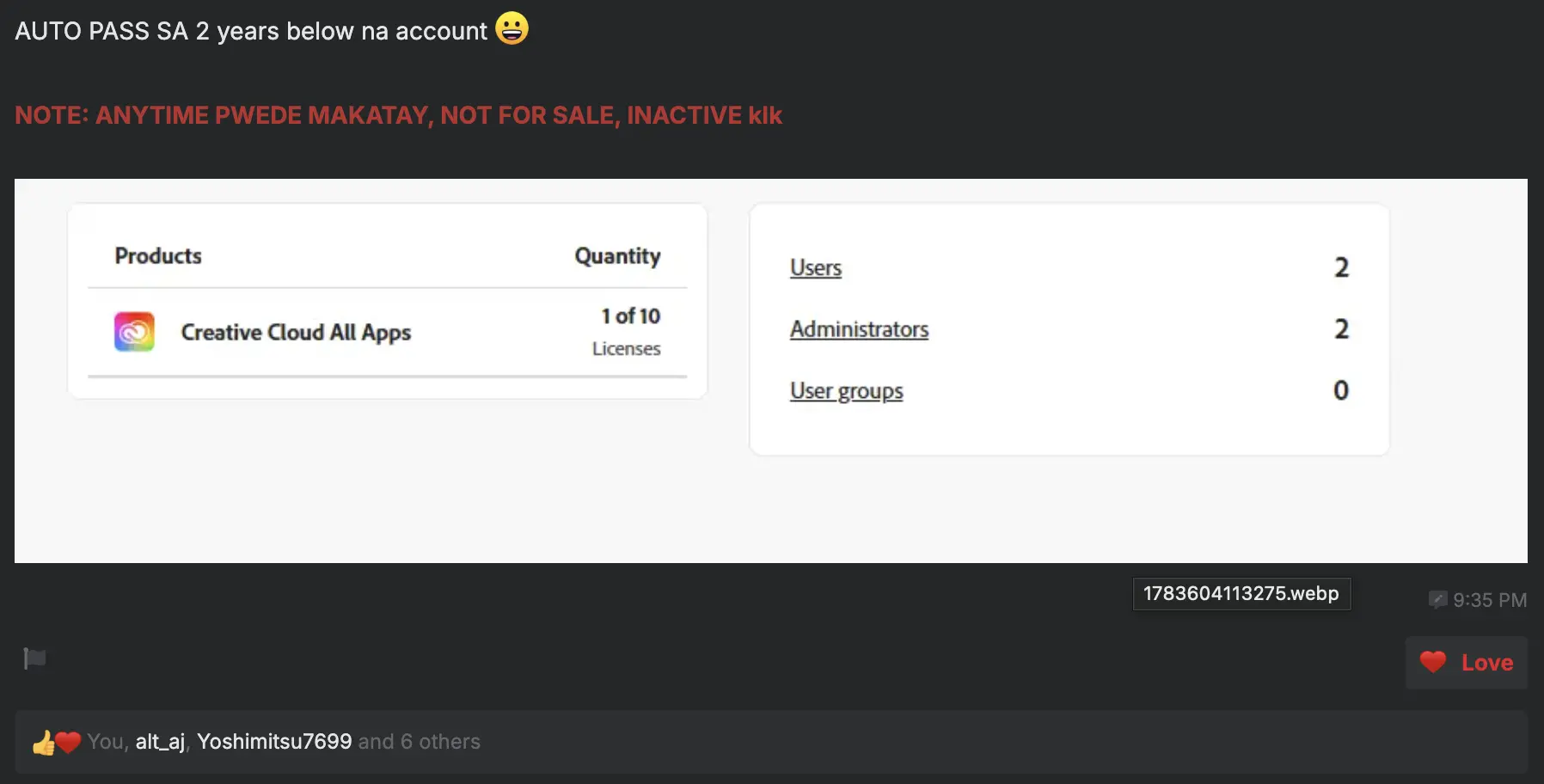1544x784 pixels.
Task: Click the 1783604113275.webp filename label
Action: point(1241,593)
